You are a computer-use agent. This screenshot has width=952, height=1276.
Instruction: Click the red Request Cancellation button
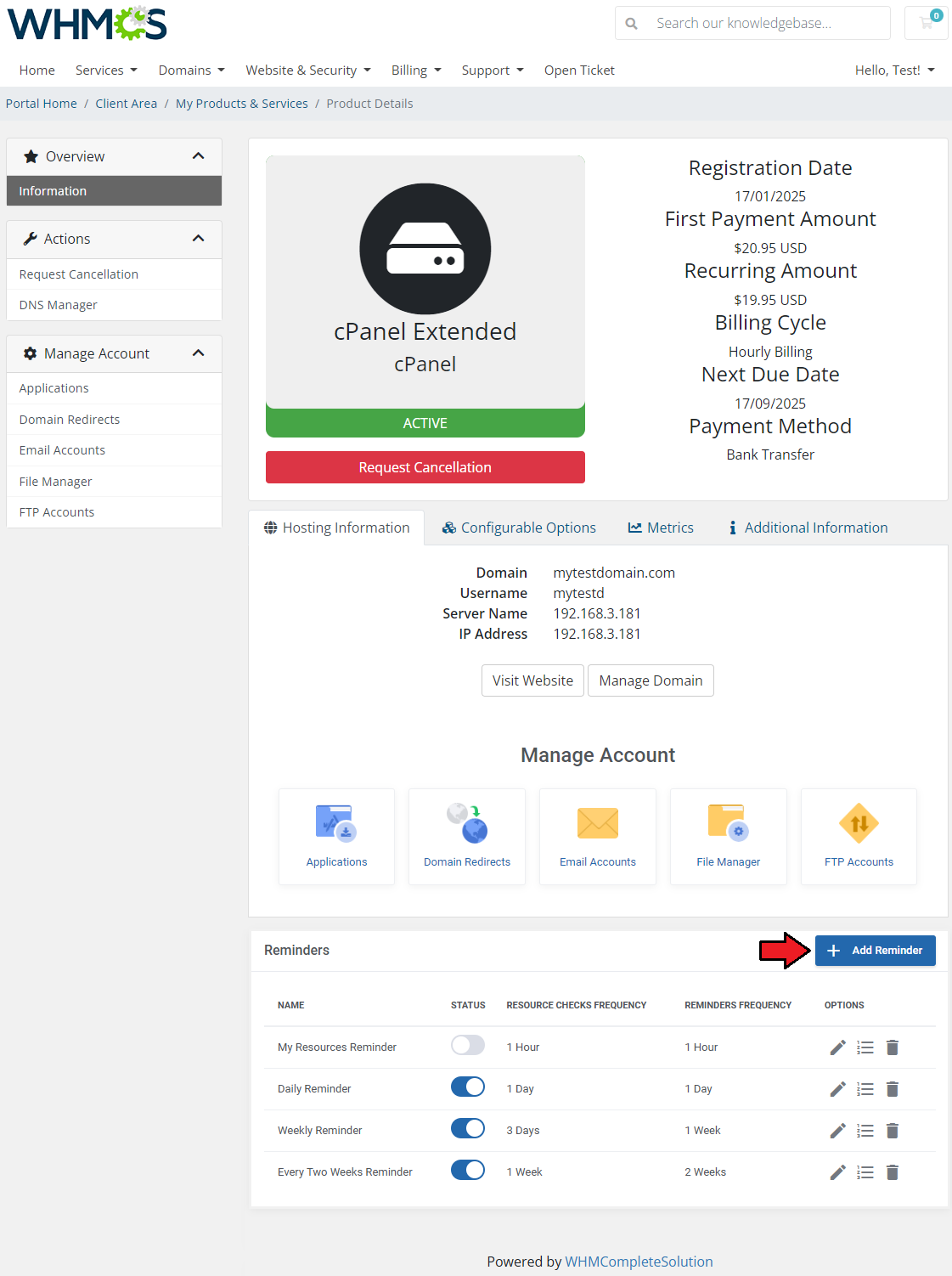(x=425, y=467)
